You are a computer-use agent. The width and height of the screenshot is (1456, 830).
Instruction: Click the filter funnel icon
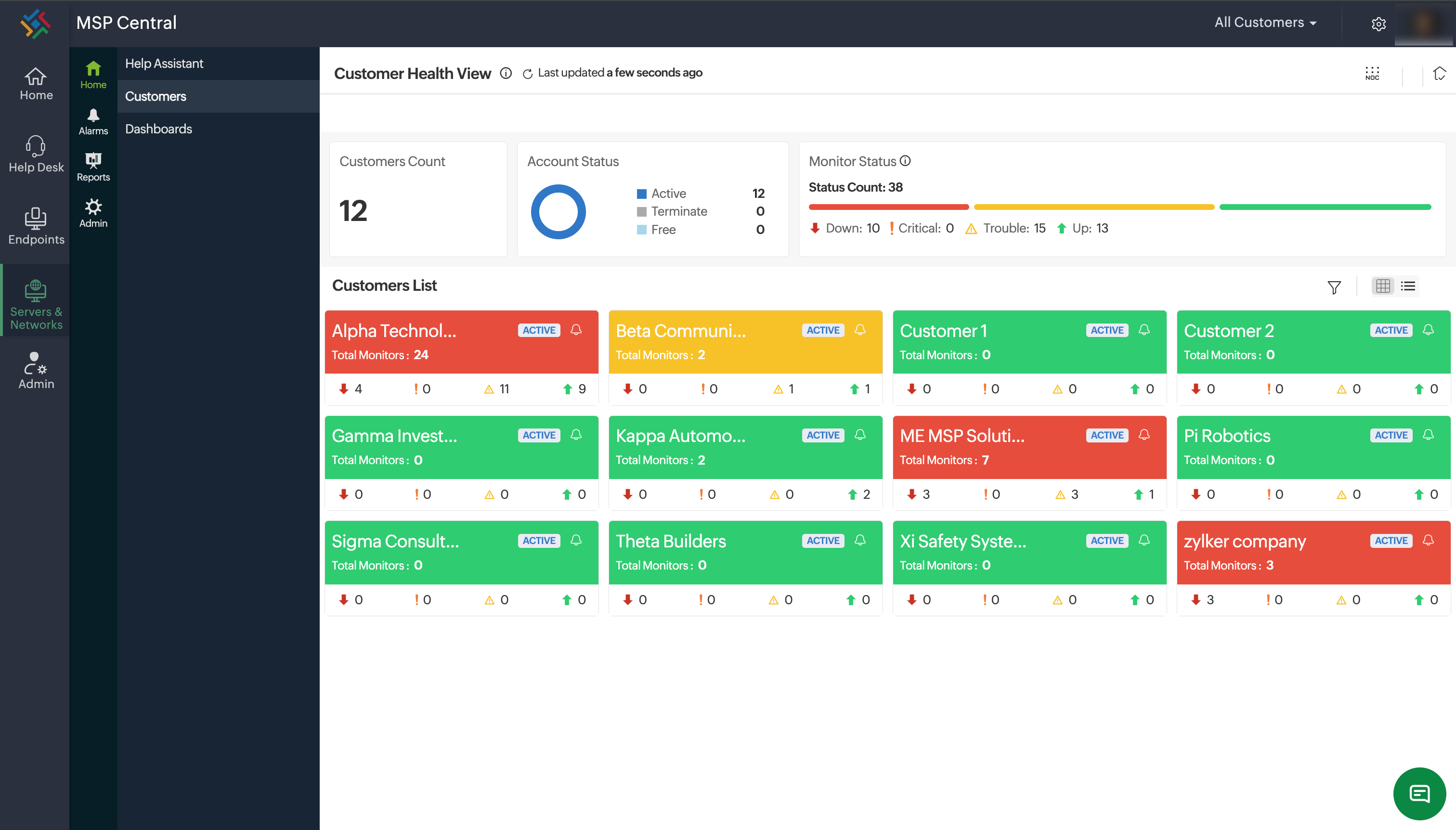pyautogui.click(x=1334, y=287)
